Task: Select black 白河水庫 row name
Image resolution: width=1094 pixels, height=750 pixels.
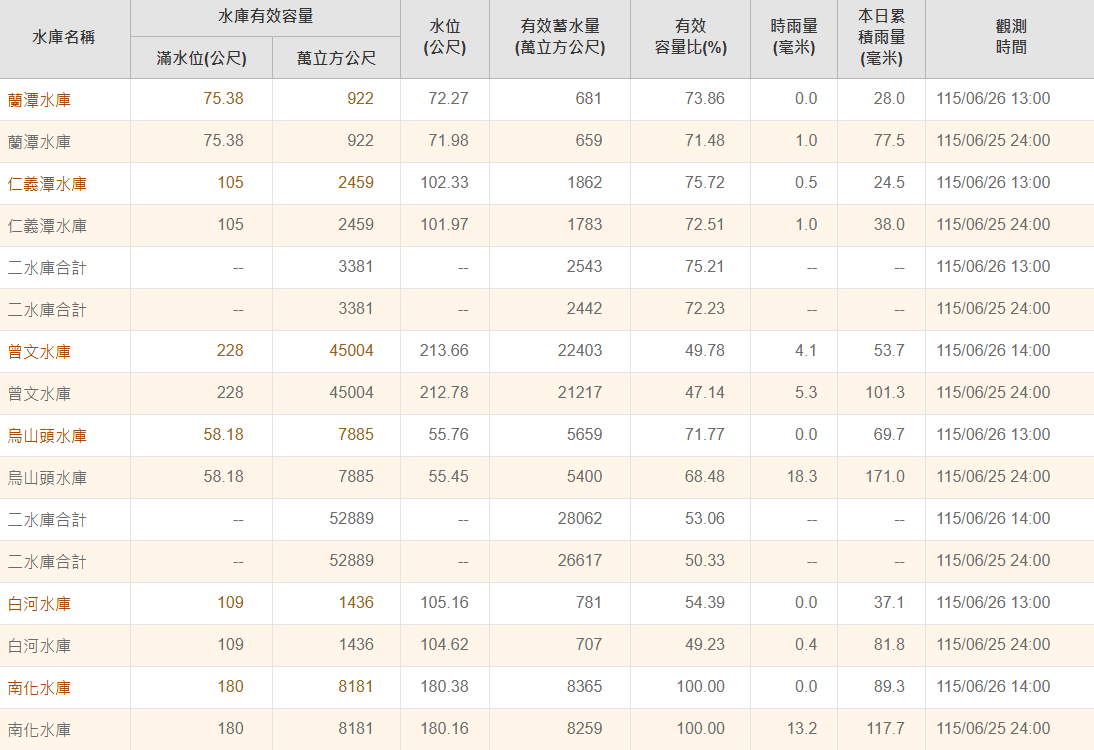Action: point(39,645)
